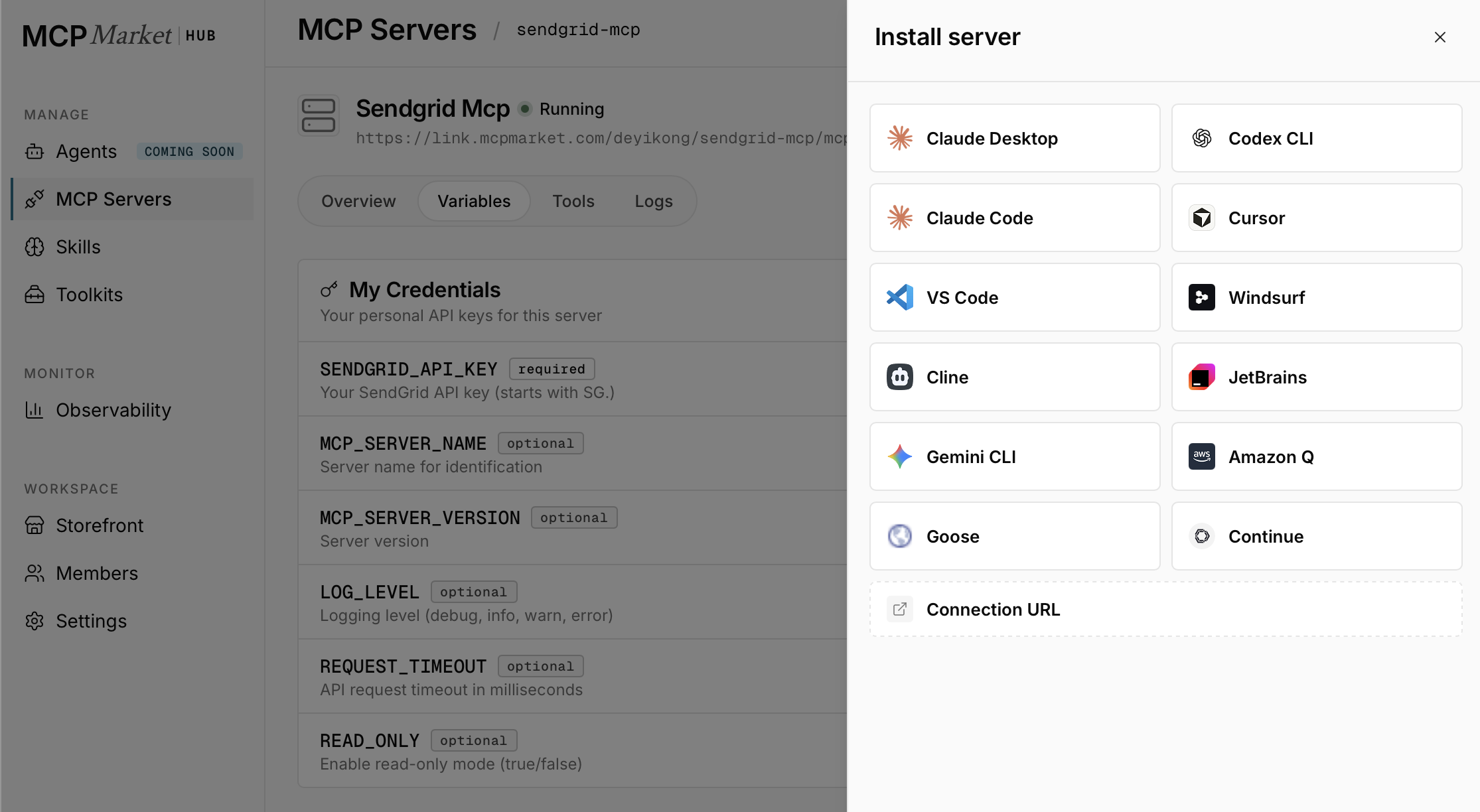The width and height of the screenshot is (1480, 812).
Task: Click the Observability chart icon
Action: point(35,410)
